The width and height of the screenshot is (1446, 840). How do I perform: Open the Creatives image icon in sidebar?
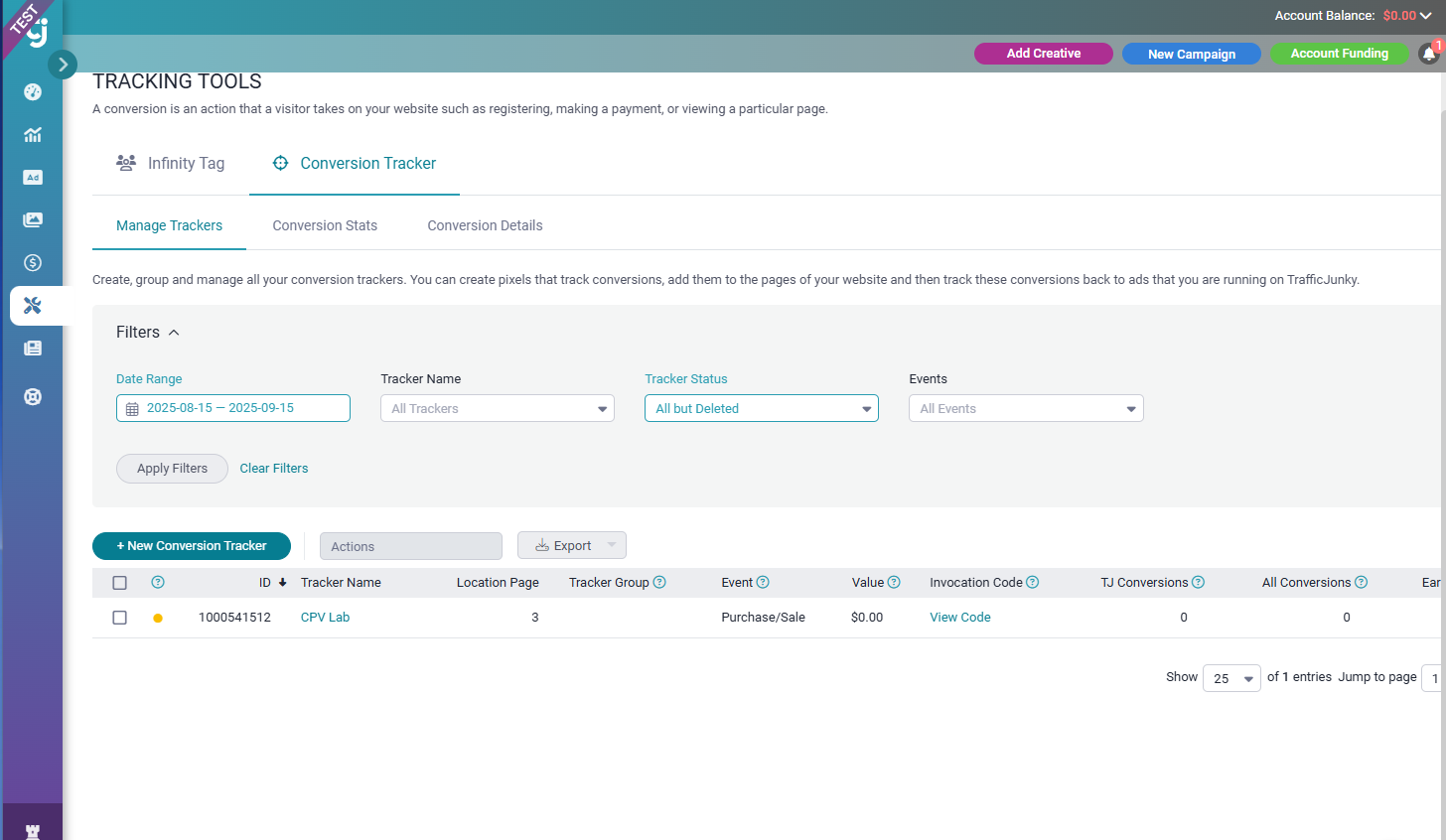tap(32, 219)
